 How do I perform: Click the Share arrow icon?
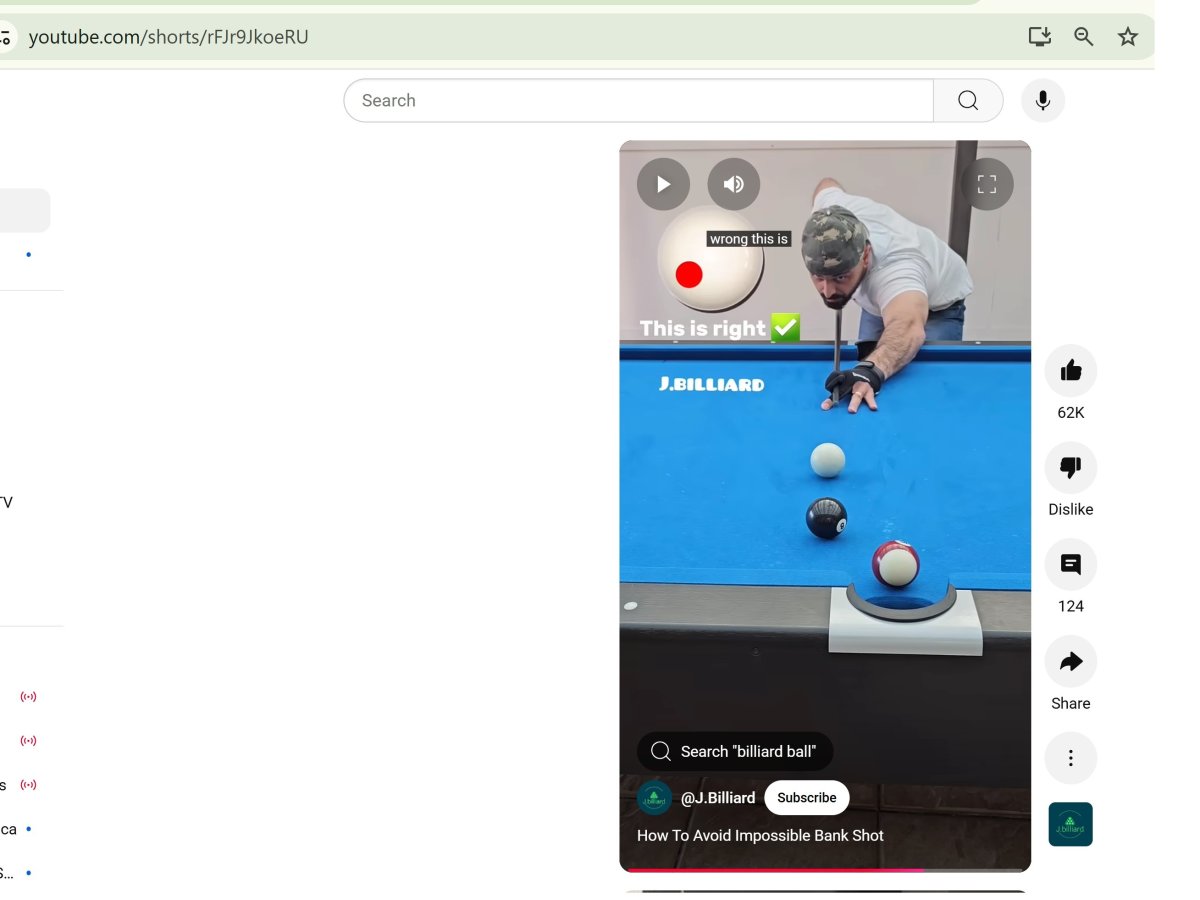click(1070, 662)
